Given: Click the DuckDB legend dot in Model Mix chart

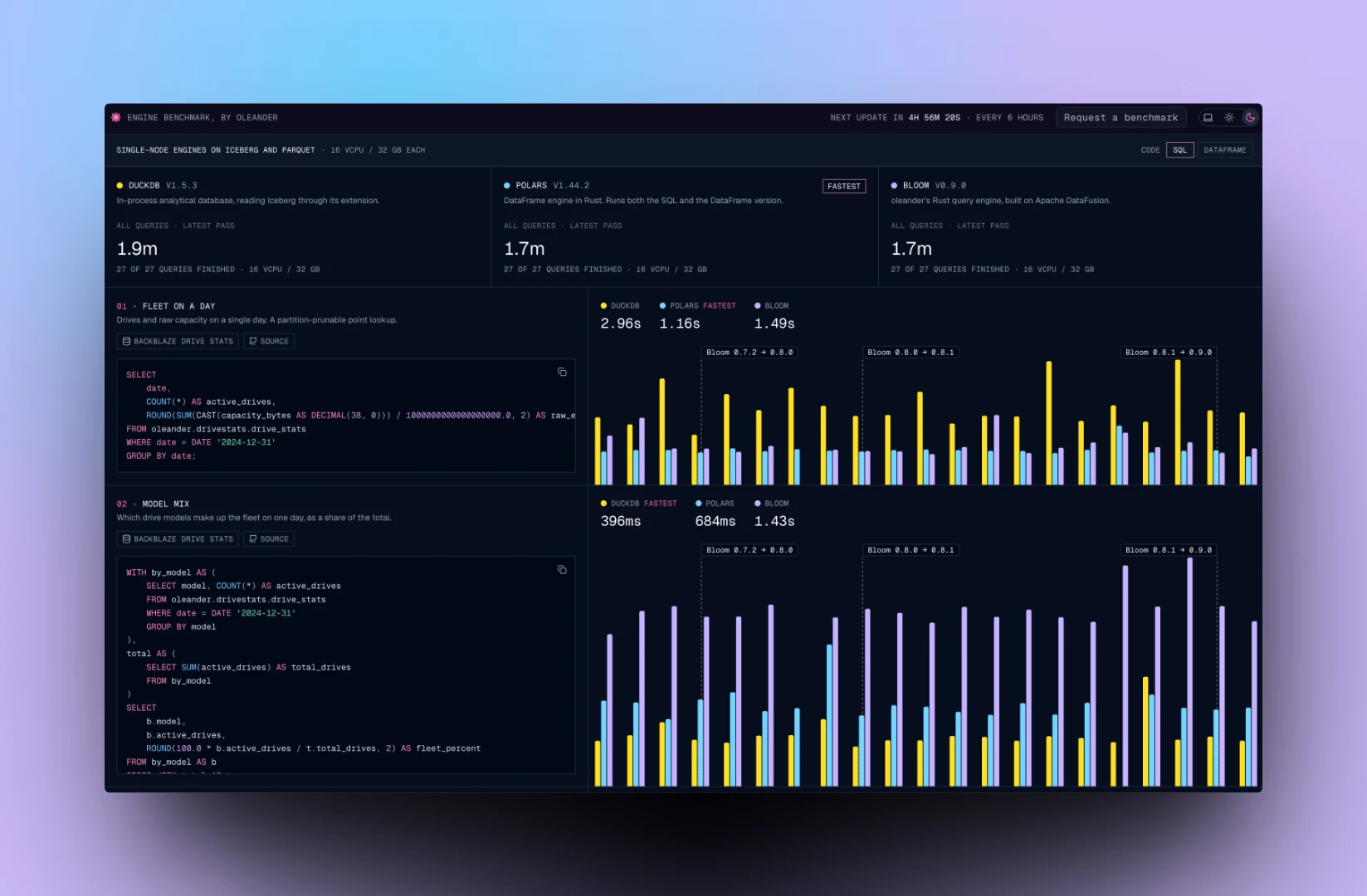Looking at the screenshot, I should coord(603,504).
